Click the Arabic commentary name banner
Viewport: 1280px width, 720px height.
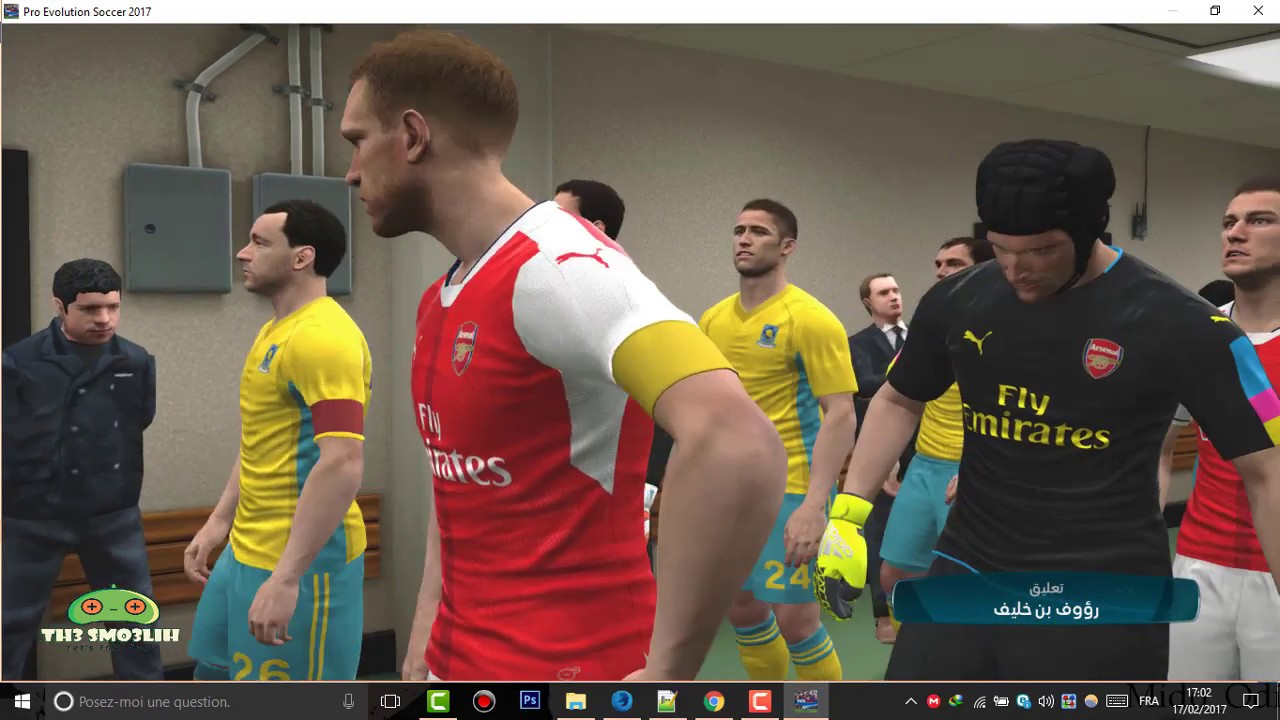(x=1045, y=600)
